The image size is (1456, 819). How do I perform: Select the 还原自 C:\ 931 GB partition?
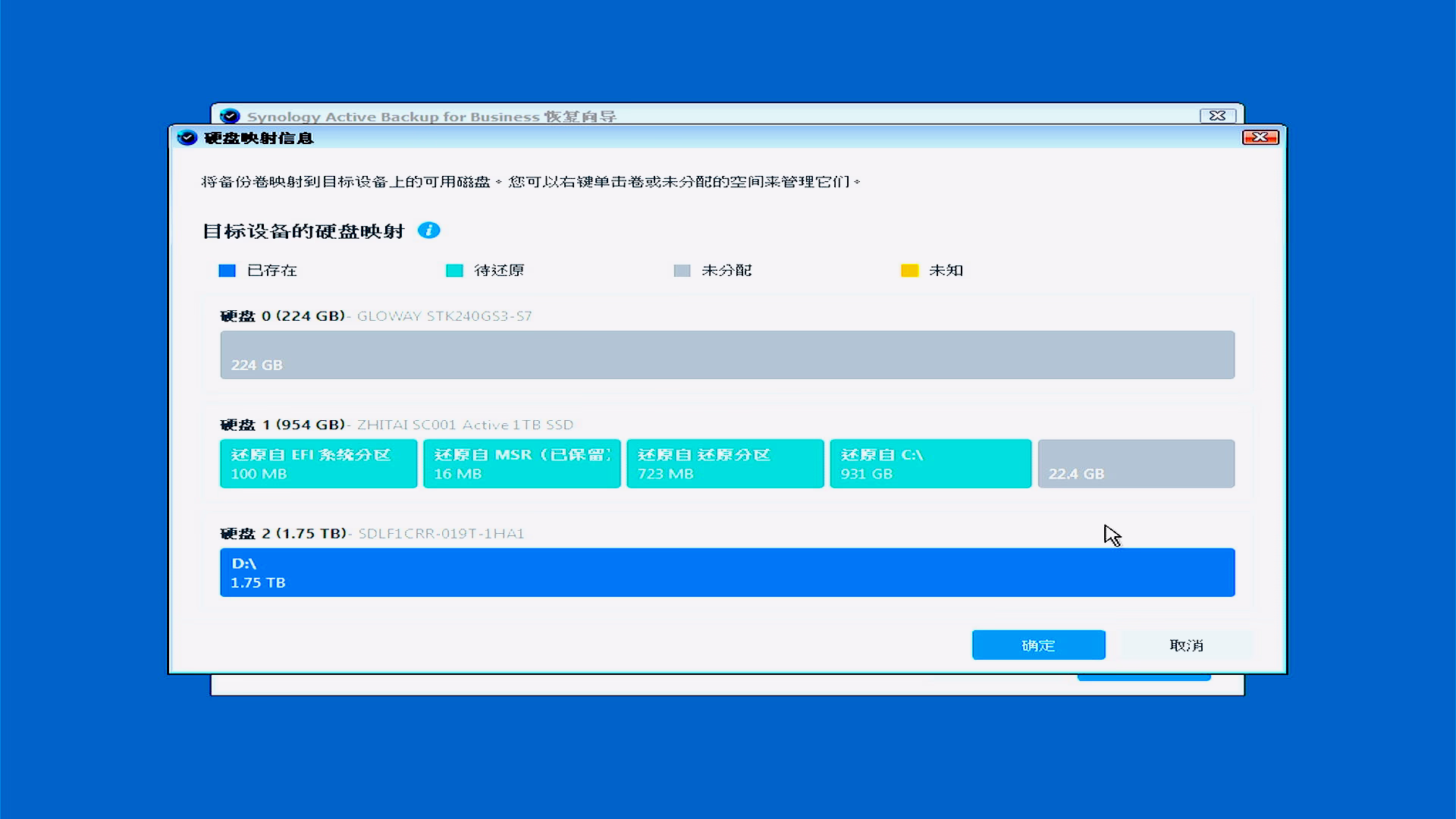[x=930, y=463]
